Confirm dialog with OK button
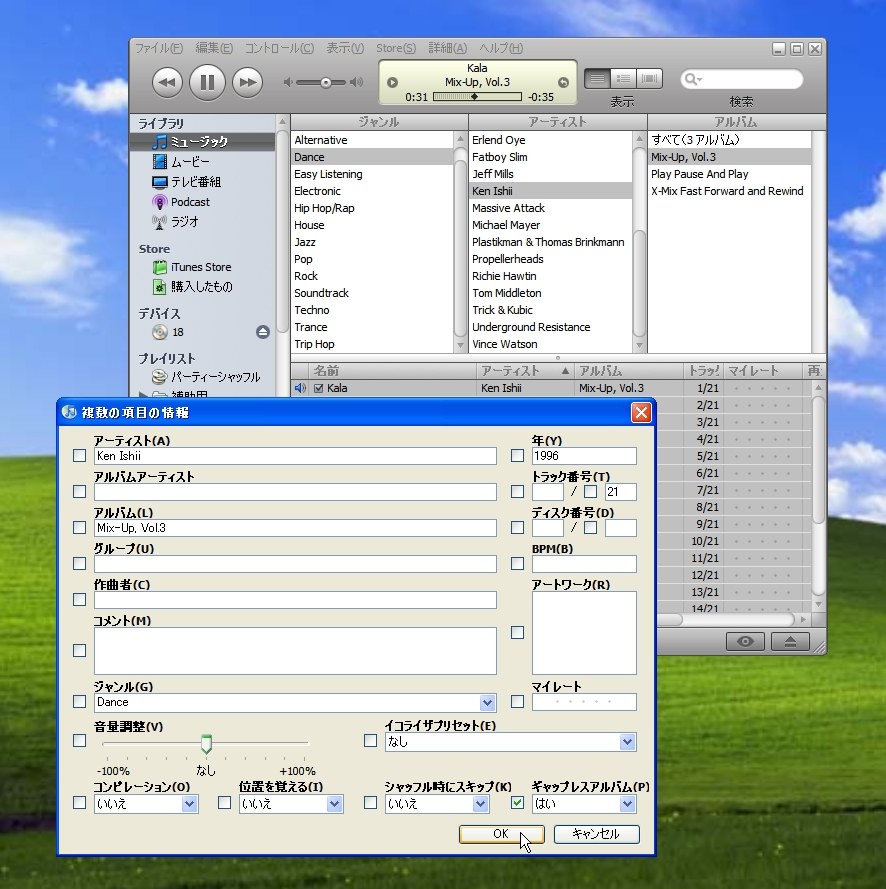The image size is (886, 889). [501, 834]
